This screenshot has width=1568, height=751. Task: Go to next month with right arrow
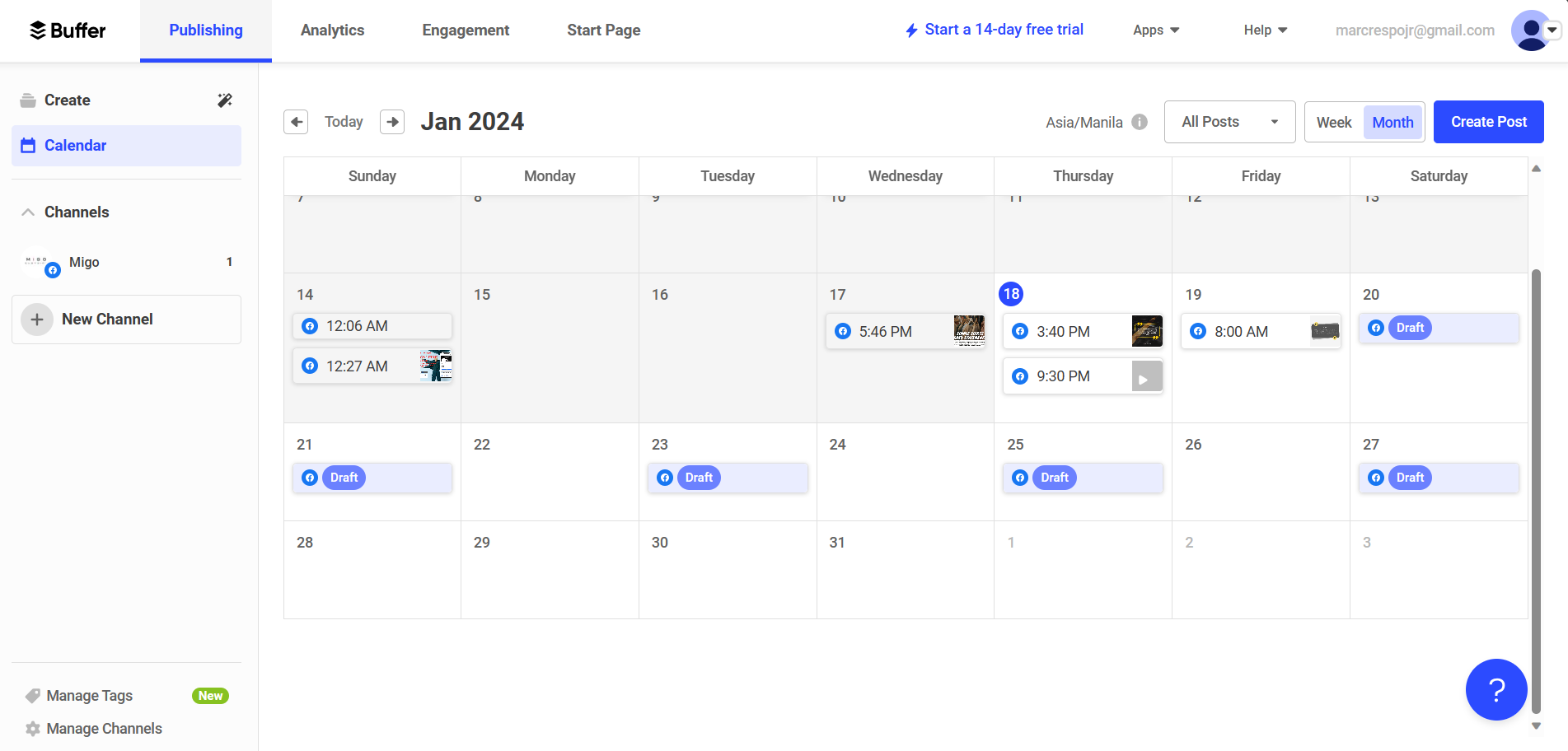tap(392, 122)
